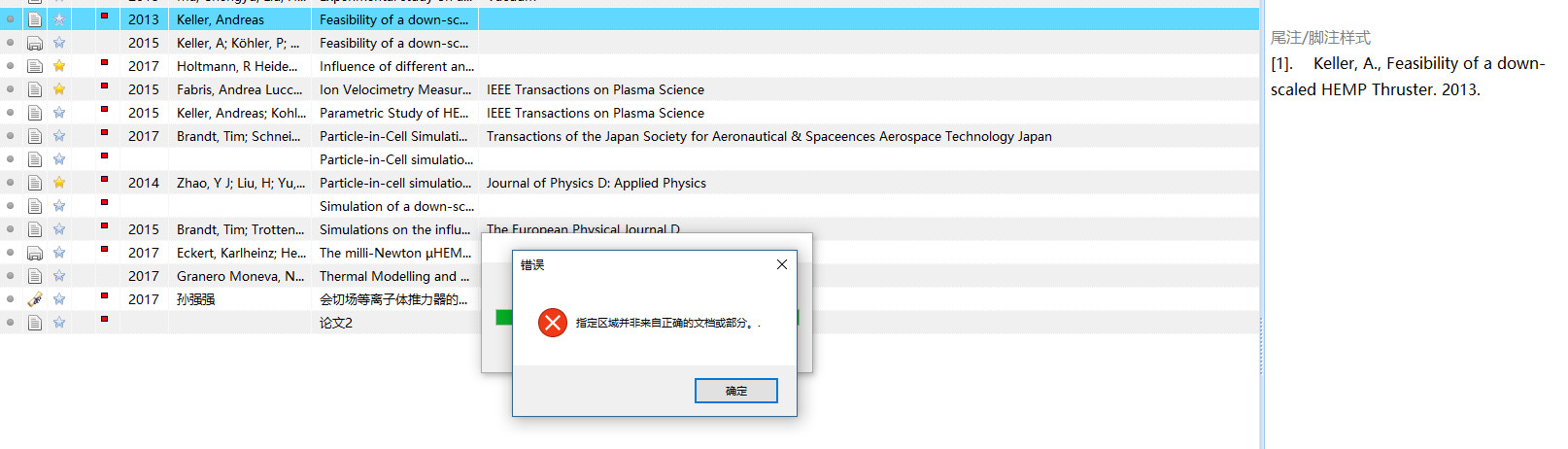The height and width of the screenshot is (449, 1568).
Task: Click the 尾注/脚注样式 preview heading
Action: (x=1320, y=37)
